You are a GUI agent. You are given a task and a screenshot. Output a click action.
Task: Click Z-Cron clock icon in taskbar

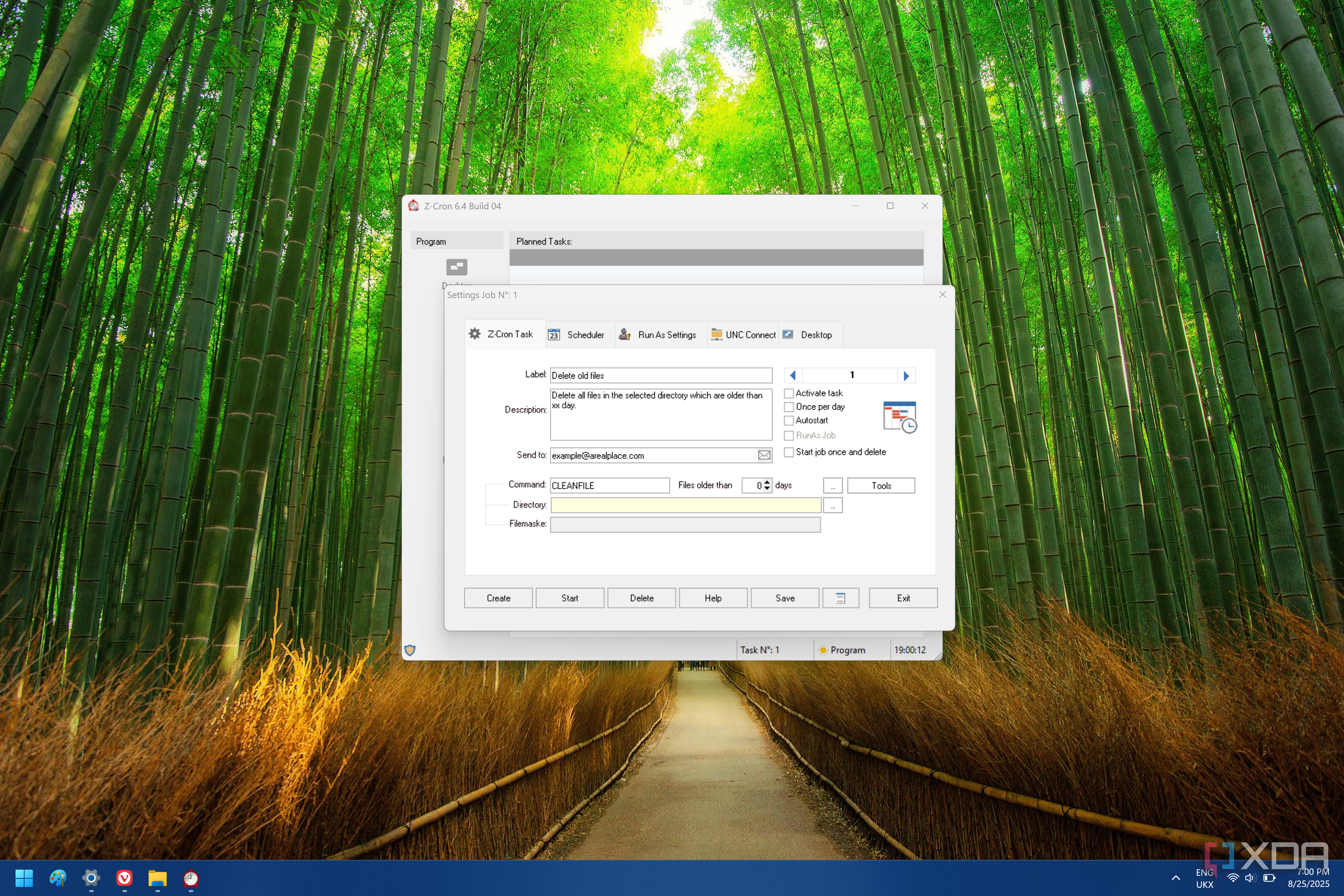[191, 878]
